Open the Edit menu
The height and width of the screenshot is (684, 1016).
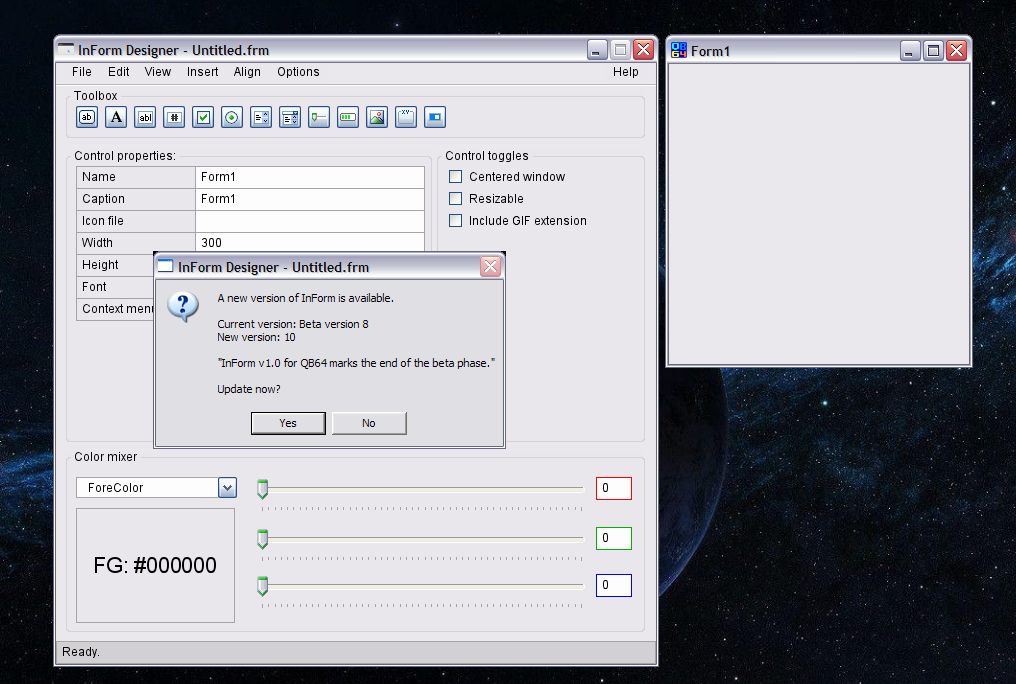click(119, 72)
